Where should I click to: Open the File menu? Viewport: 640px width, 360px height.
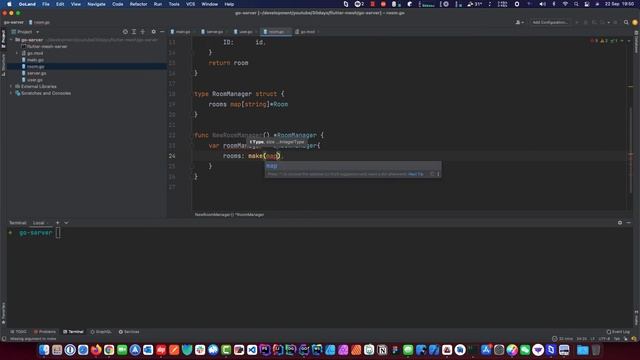[x=46, y=4]
